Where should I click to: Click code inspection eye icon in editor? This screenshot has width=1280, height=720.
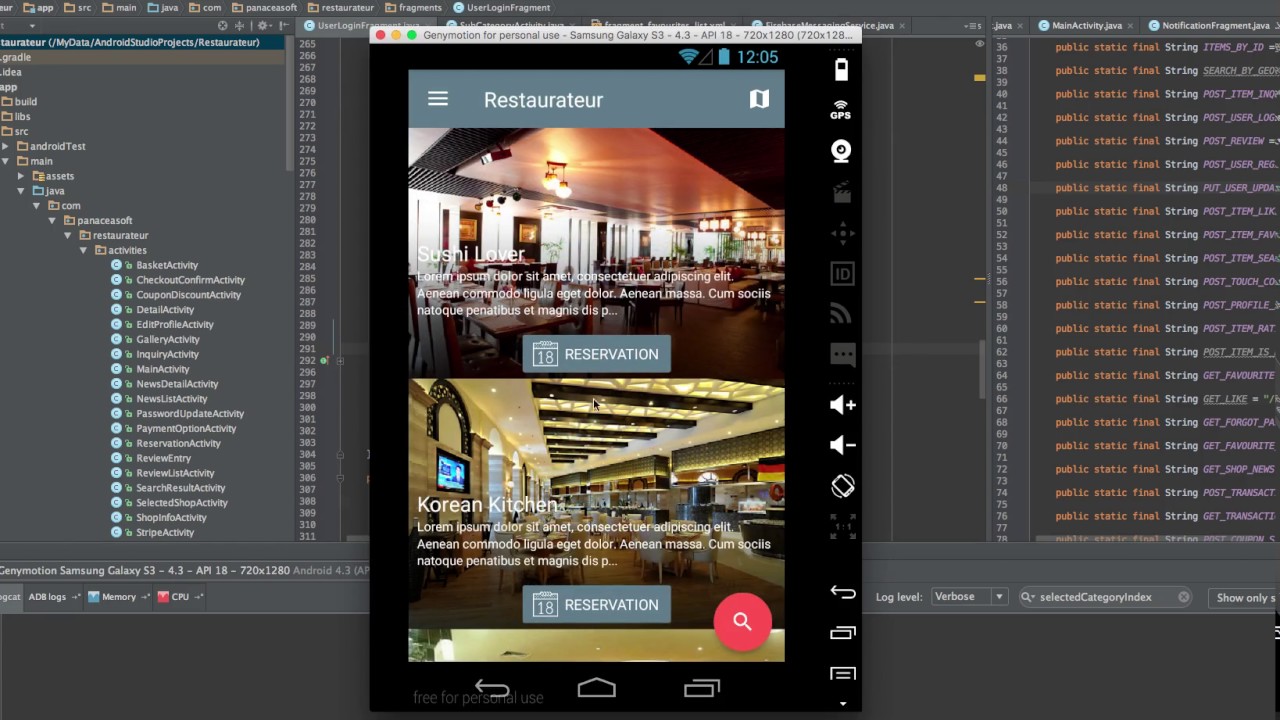(979, 44)
